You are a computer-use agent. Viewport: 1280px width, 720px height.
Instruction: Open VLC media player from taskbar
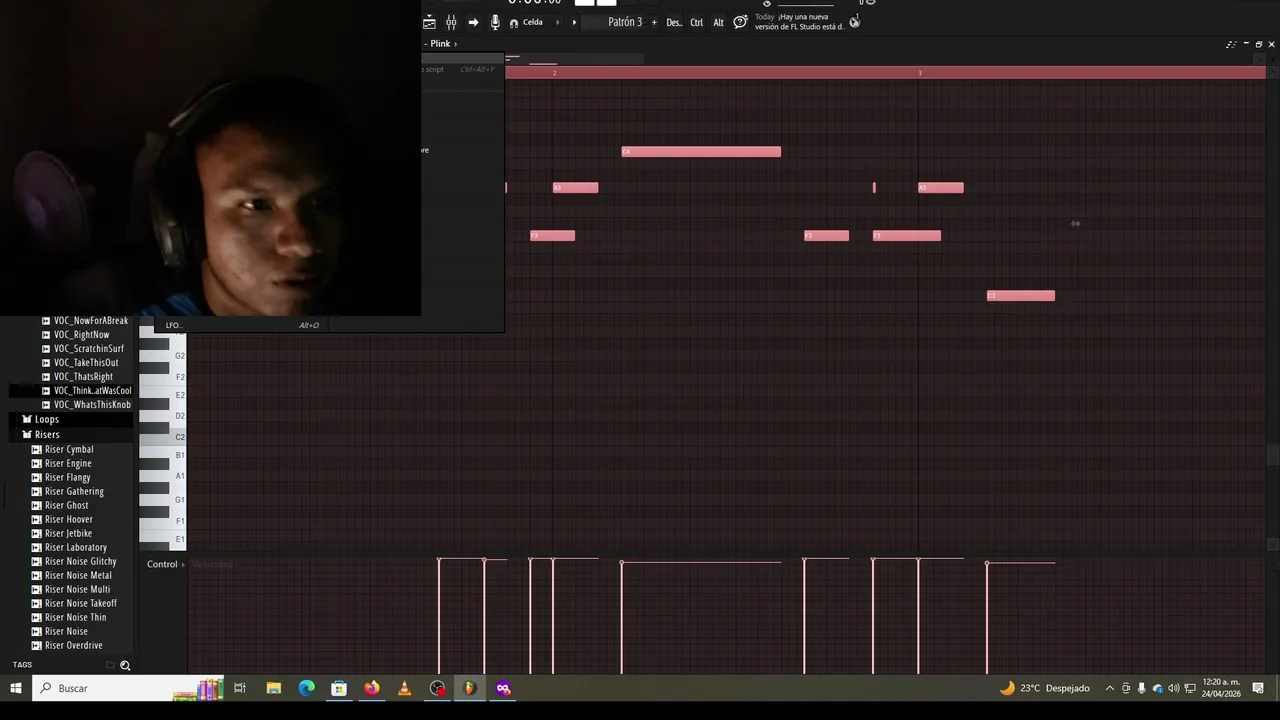pos(404,688)
